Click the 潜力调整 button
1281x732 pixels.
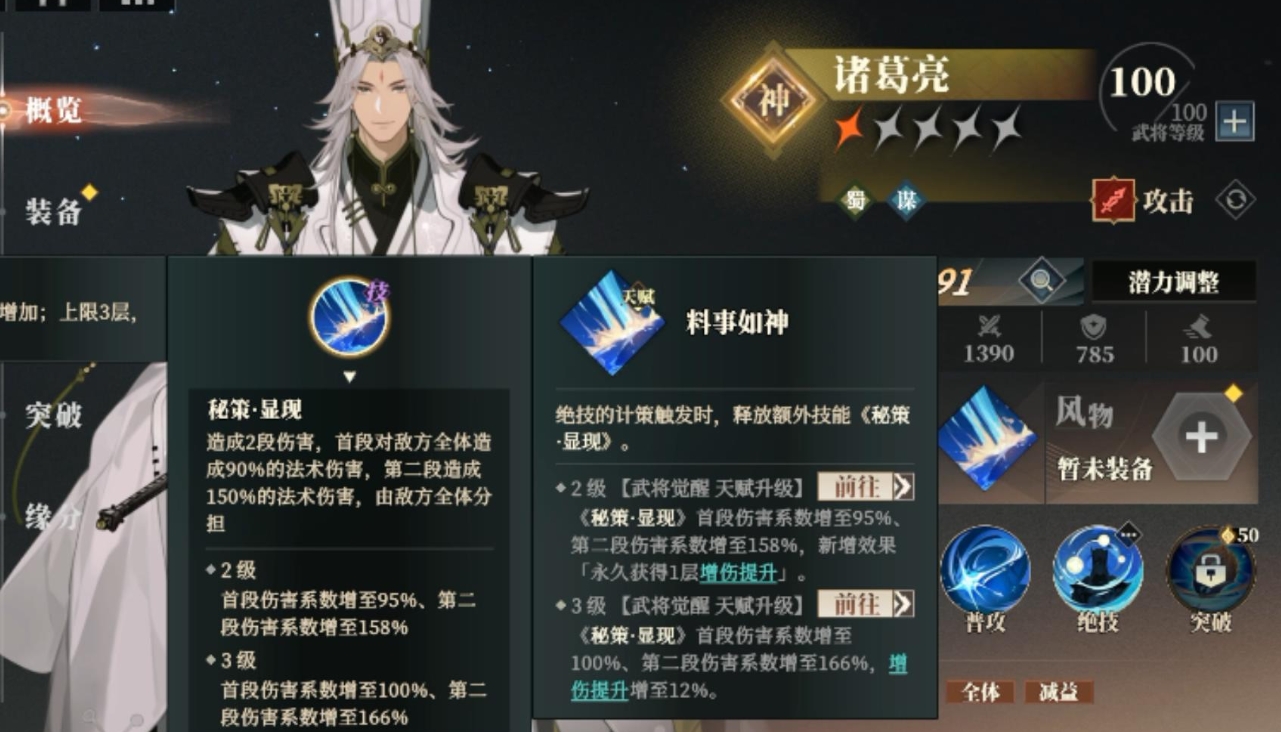(1173, 282)
